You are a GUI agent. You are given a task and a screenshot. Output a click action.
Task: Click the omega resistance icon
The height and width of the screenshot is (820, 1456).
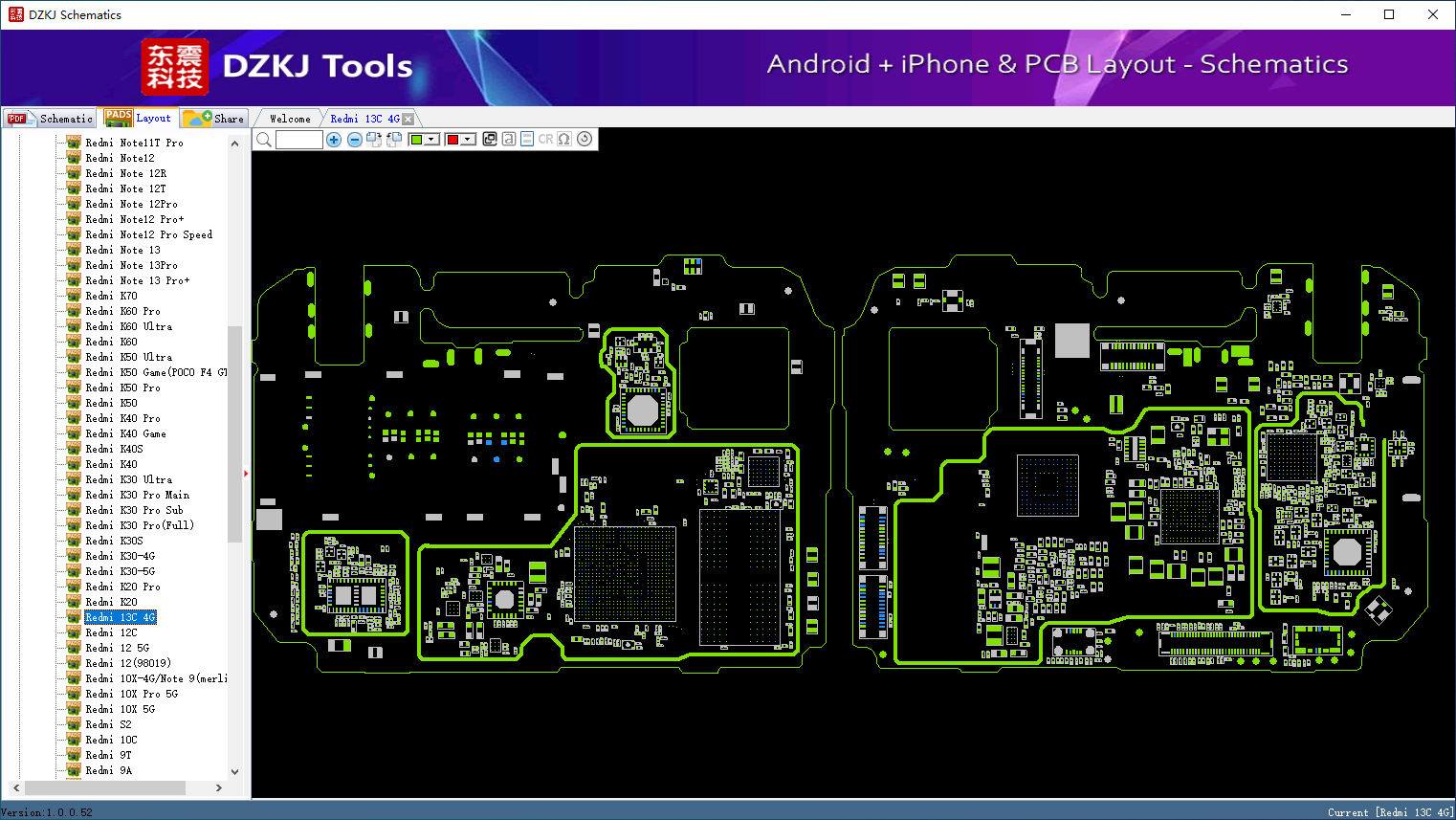[x=564, y=139]
